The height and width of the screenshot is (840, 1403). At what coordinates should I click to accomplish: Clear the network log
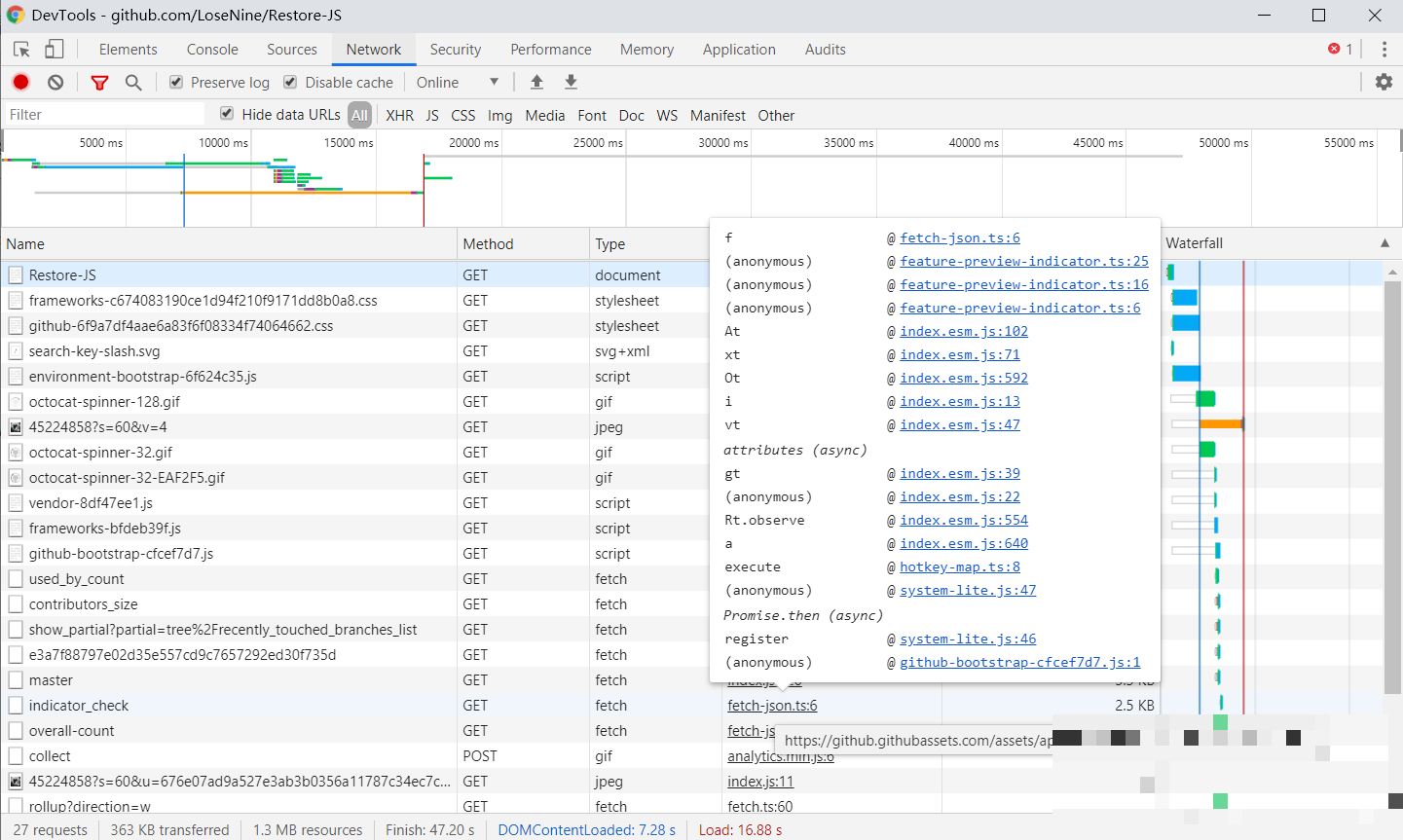pos(55,83)
